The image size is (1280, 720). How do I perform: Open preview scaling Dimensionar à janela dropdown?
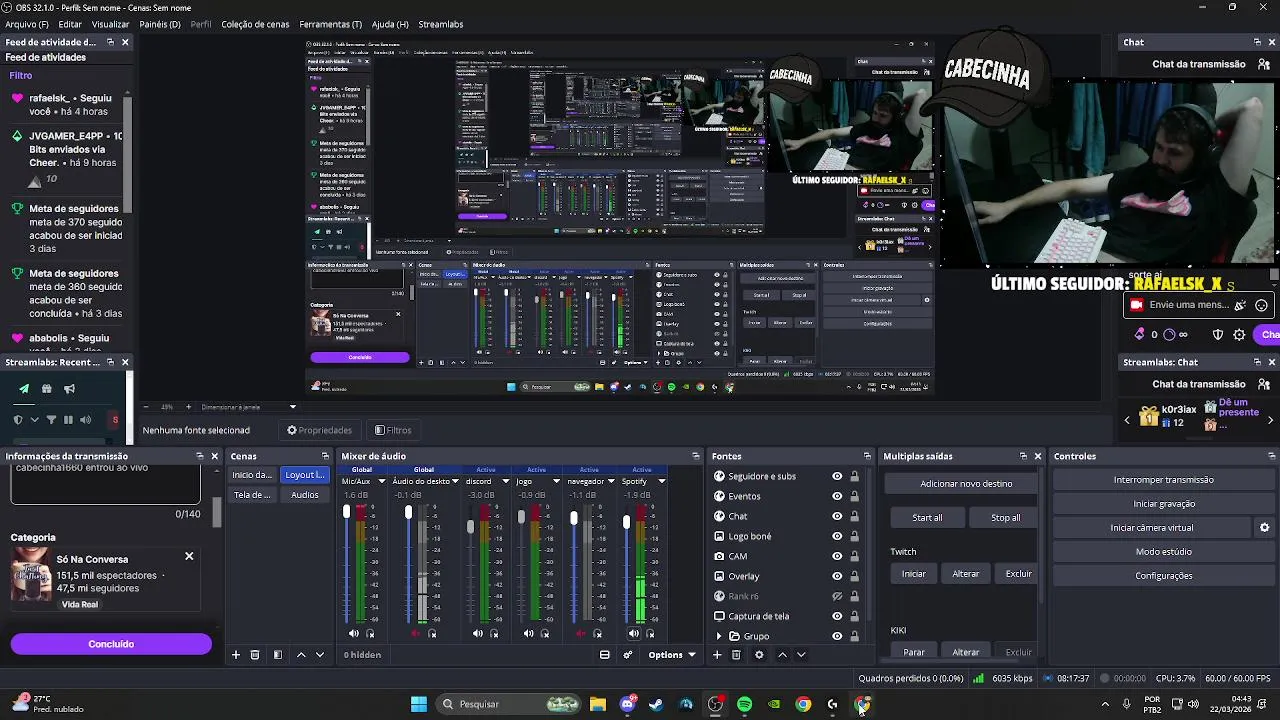pyautogui.click(x=248, y=407)
